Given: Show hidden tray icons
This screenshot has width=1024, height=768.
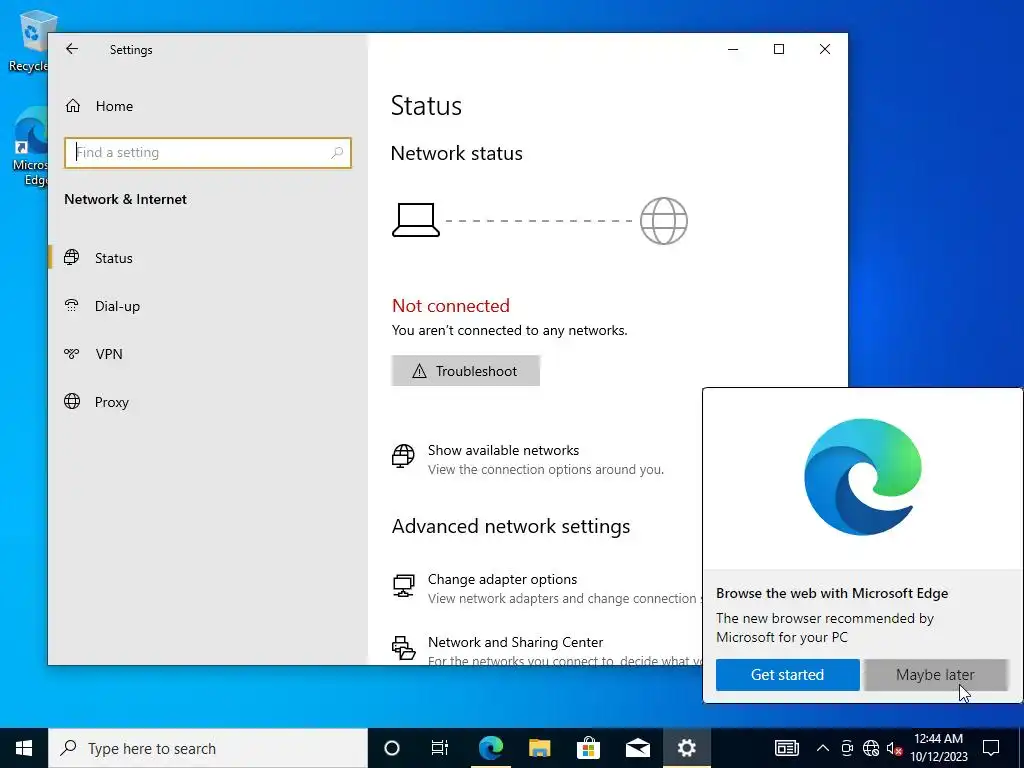Looking at the screenshot, I should click(823, 748).
